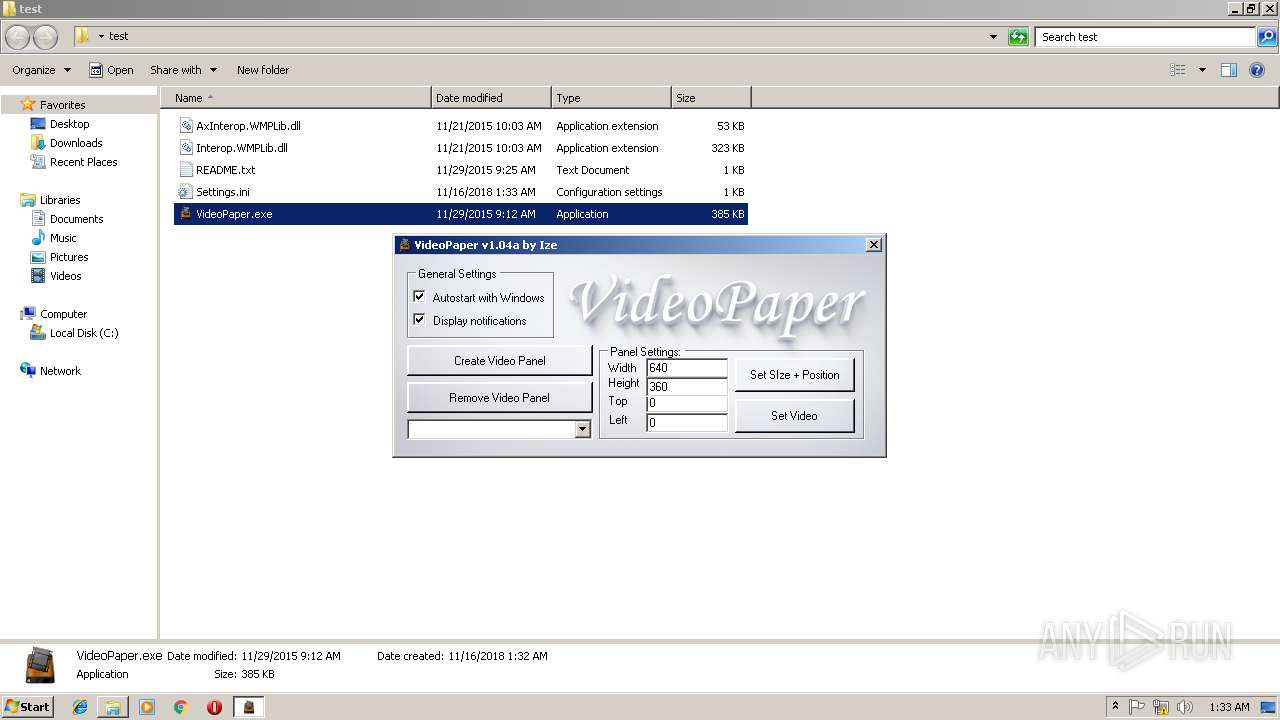Open Local Disk (C:)
This screenshot has width=1280, height=720.
(84, 333)
